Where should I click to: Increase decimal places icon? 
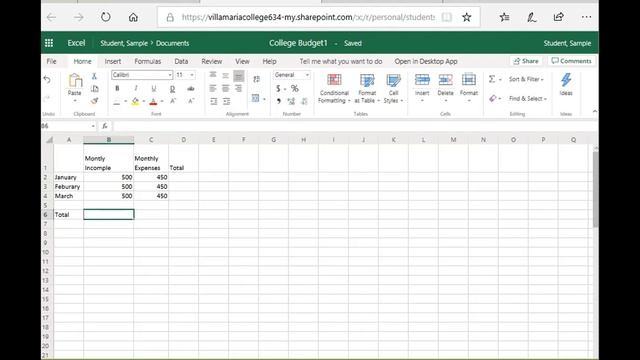[291, 101]
